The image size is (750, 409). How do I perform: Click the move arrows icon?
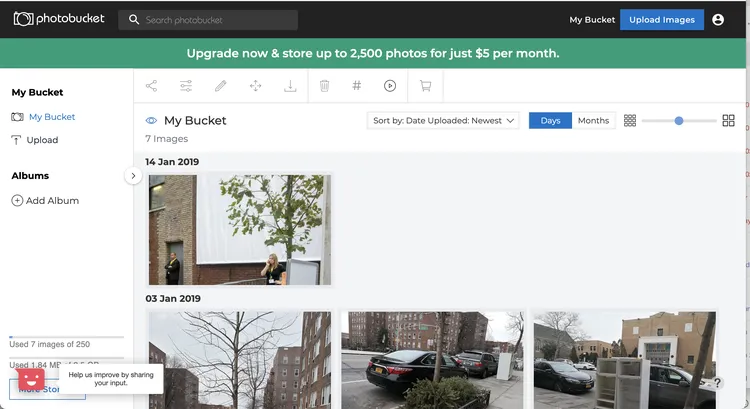tap(255, 86)
